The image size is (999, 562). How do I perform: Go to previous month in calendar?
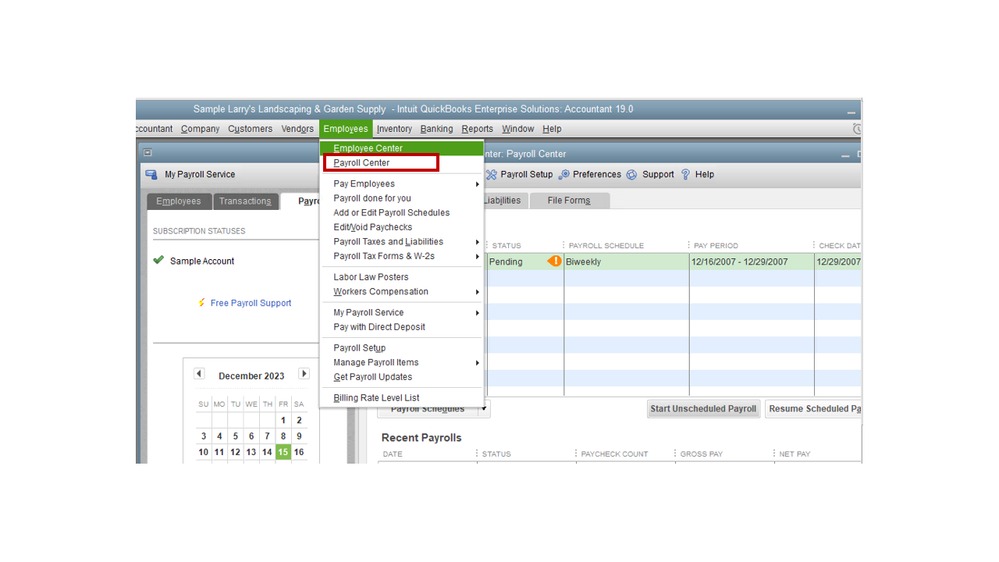click(199, 374)
